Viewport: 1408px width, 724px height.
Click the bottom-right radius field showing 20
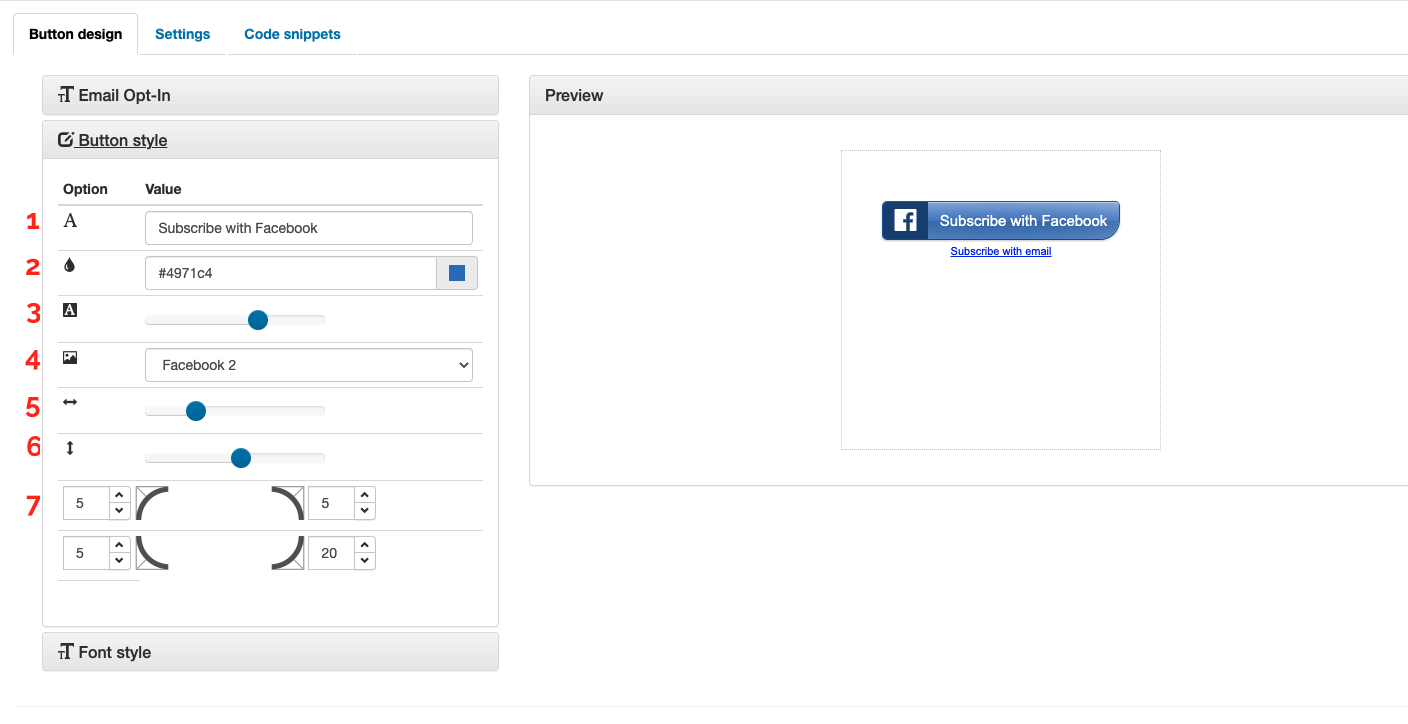click(331, 553)
